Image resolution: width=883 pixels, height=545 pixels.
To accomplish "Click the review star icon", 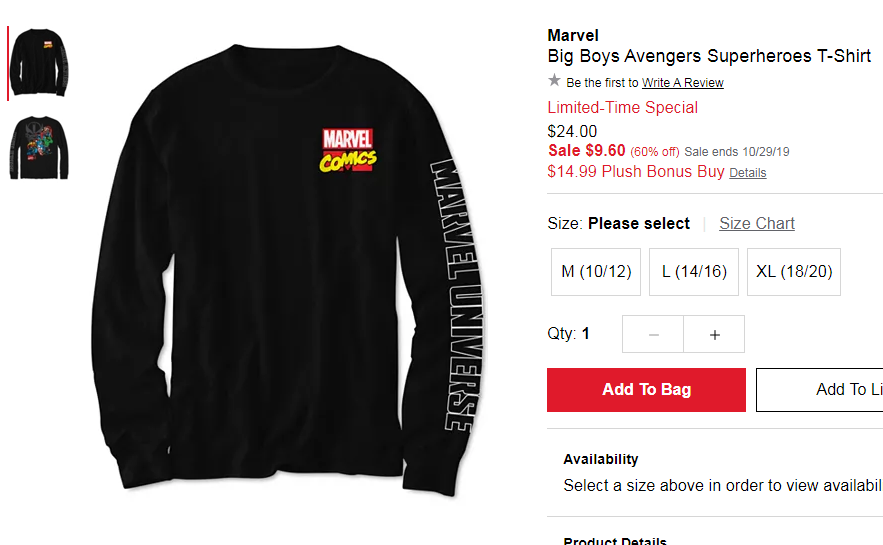I will [554, 81].
